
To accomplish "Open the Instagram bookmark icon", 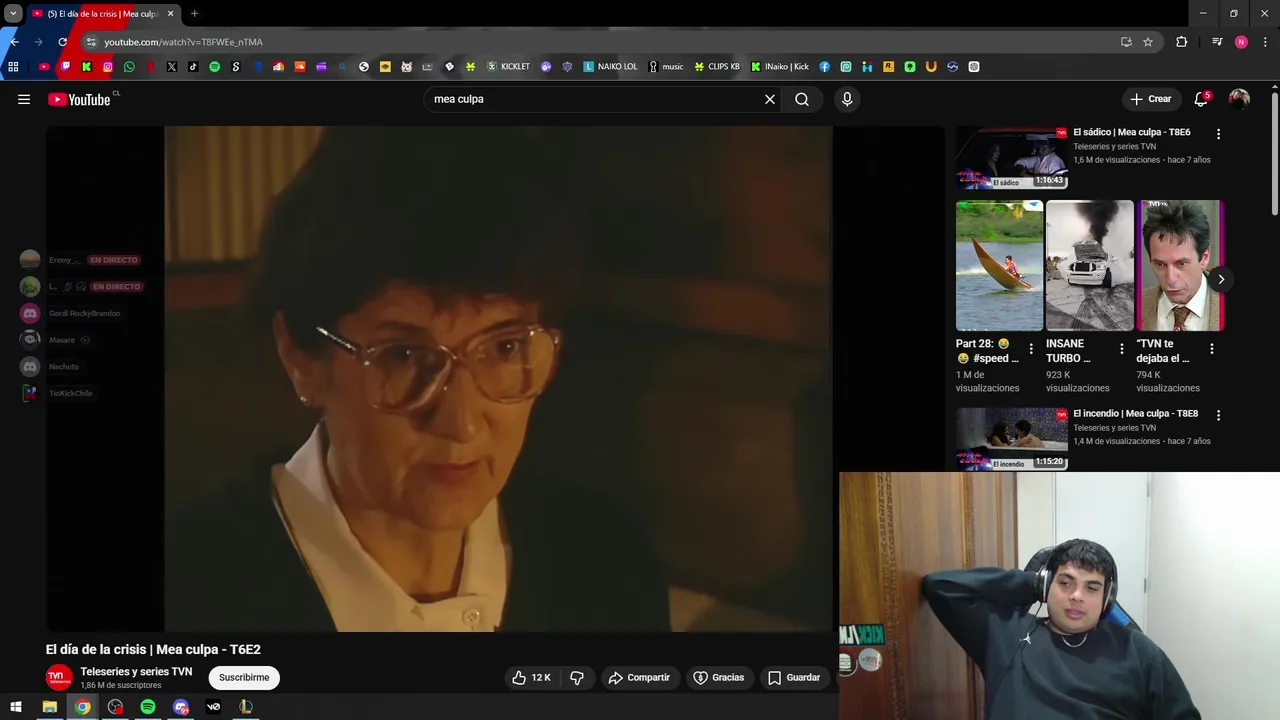I will point(108,67).
